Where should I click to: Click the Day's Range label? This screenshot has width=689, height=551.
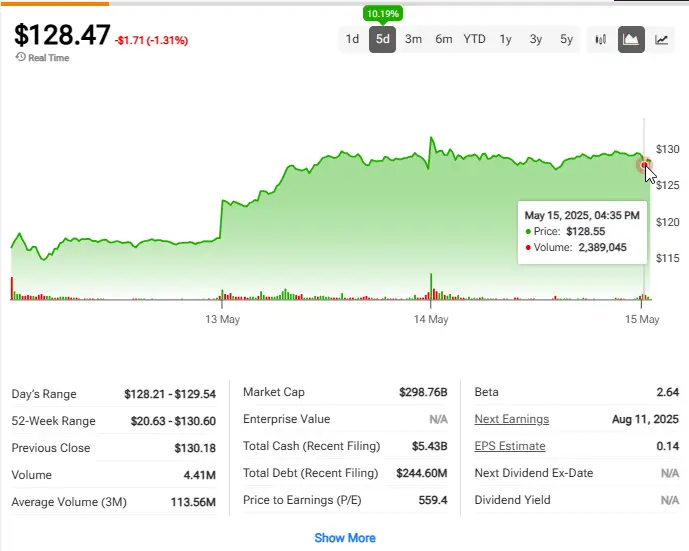[44, 394]
